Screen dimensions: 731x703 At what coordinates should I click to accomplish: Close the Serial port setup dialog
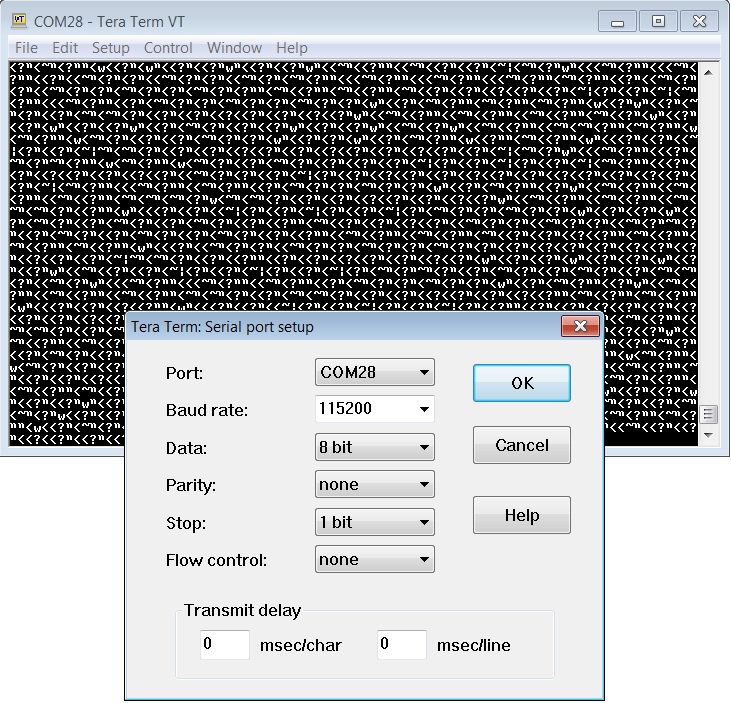580,326
